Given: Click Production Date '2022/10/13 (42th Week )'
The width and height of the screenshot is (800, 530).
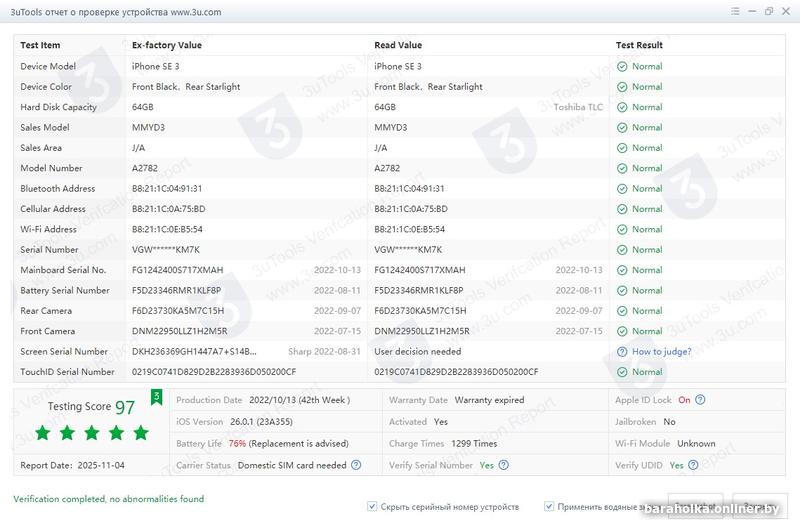Looking at the screenshot, I should [x=299, y=400].
